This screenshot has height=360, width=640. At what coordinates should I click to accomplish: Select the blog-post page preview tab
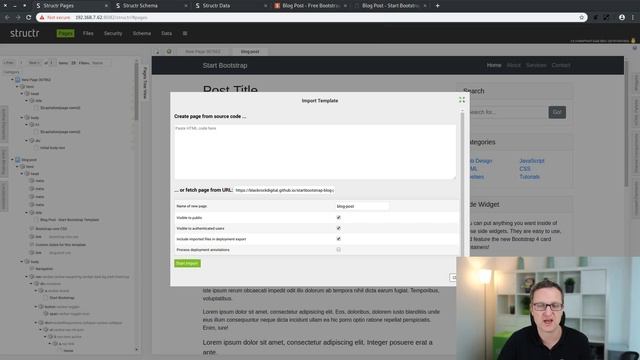(250, 52)
